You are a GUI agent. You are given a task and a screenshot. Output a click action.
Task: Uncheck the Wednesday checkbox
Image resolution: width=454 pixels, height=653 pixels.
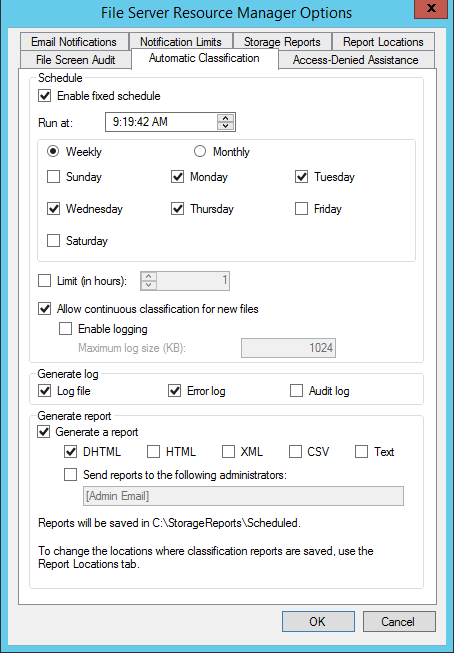(53, 208)
